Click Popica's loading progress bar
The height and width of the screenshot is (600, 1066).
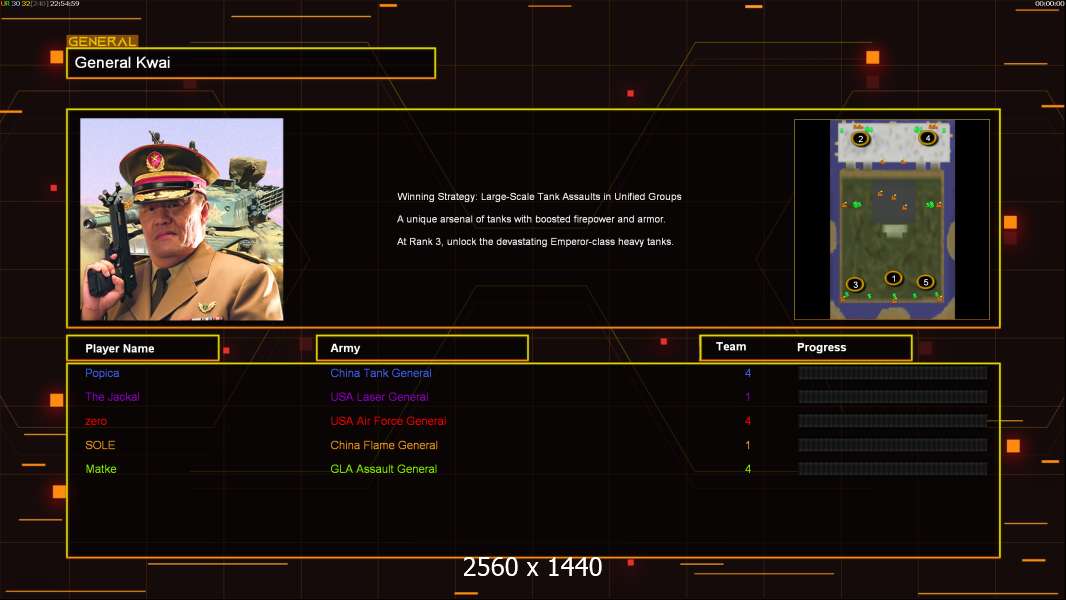[x=893, y=372]
